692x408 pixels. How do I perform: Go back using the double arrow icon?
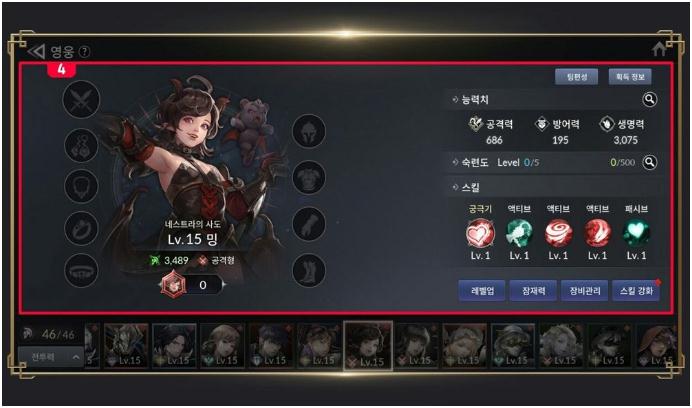coord(36,52)
